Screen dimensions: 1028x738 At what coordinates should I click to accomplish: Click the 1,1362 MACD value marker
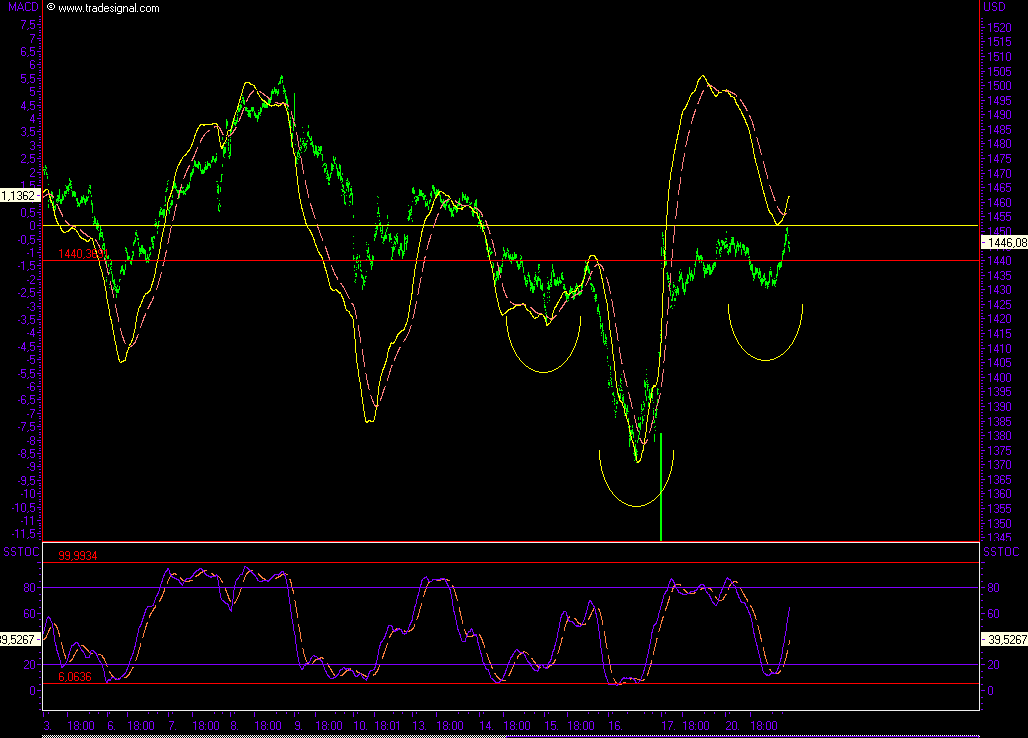[20, 196]
